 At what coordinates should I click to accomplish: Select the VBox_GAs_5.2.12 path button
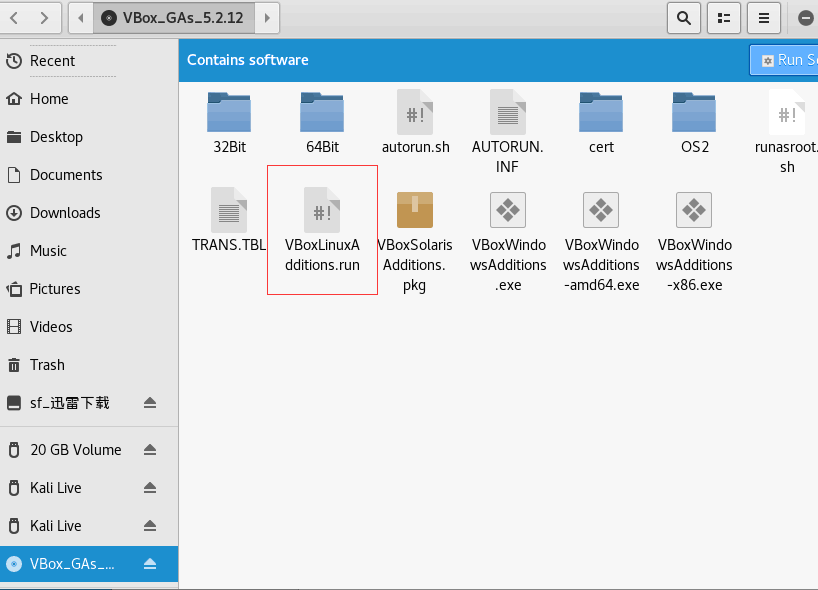coord(174,18)
